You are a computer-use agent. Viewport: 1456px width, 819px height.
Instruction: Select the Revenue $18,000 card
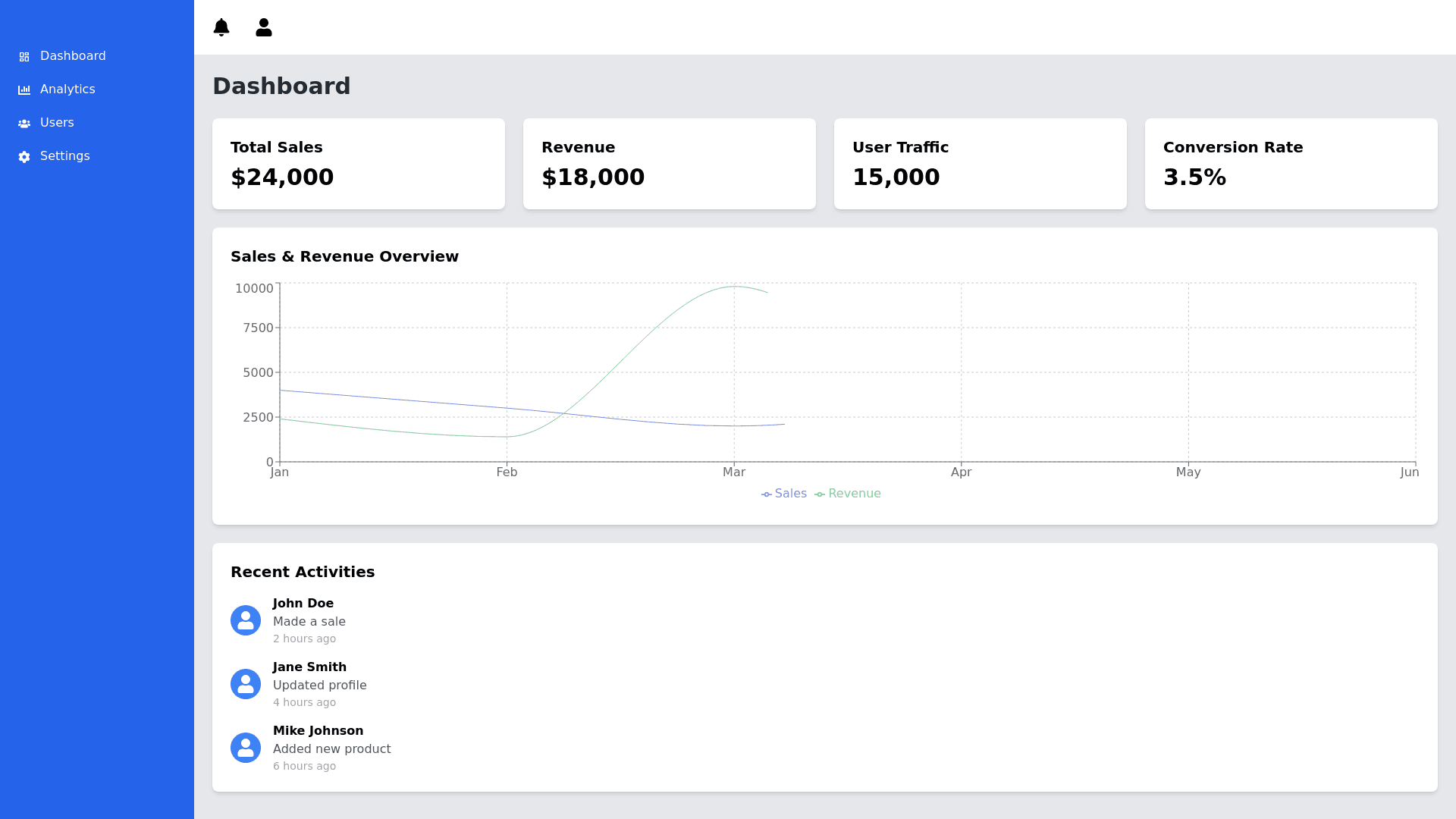[669, 164]
